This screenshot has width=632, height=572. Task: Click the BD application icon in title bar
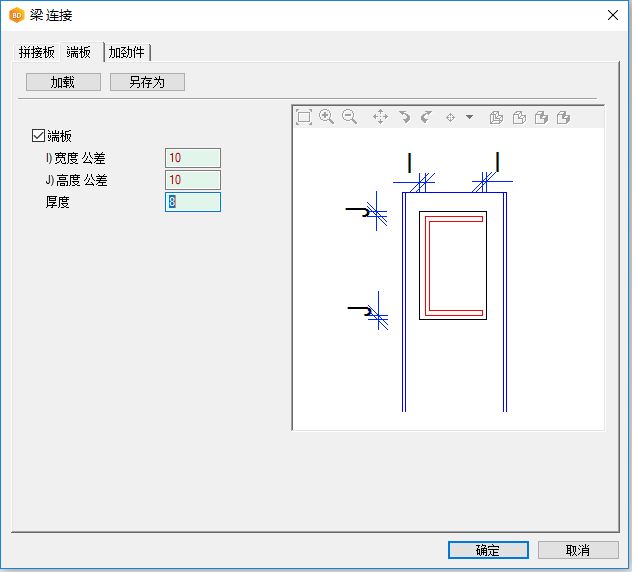(x=17, y=15)
